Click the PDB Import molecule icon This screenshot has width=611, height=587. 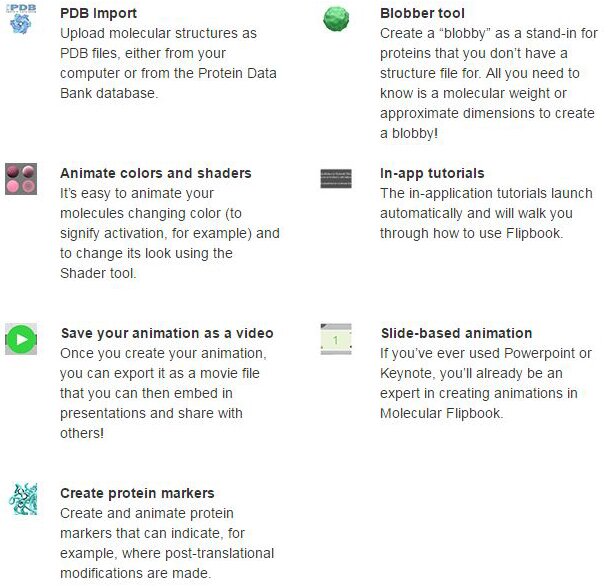(x=21, y=20)
